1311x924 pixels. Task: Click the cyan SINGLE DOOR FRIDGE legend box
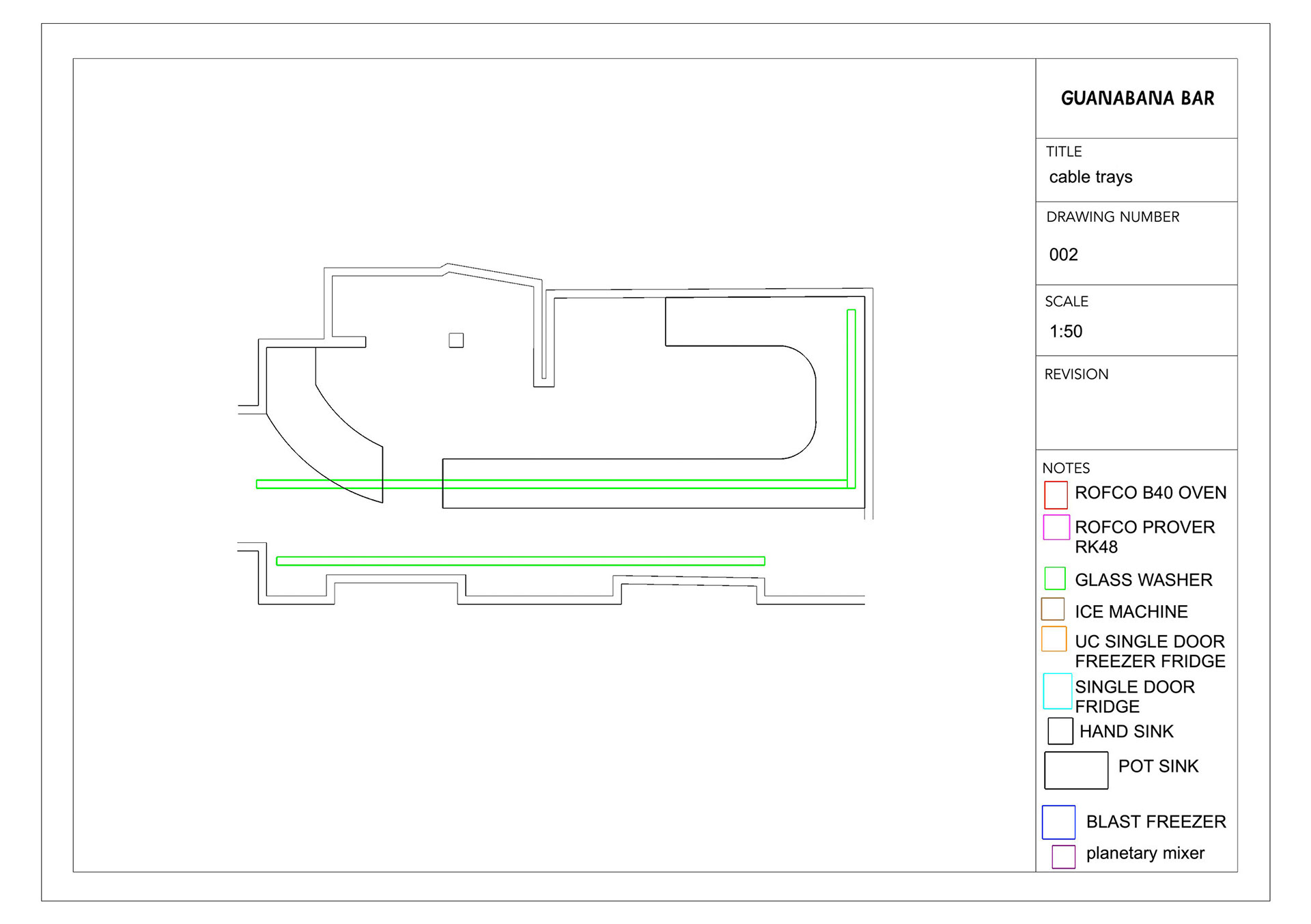click(x=1056, y=691)
